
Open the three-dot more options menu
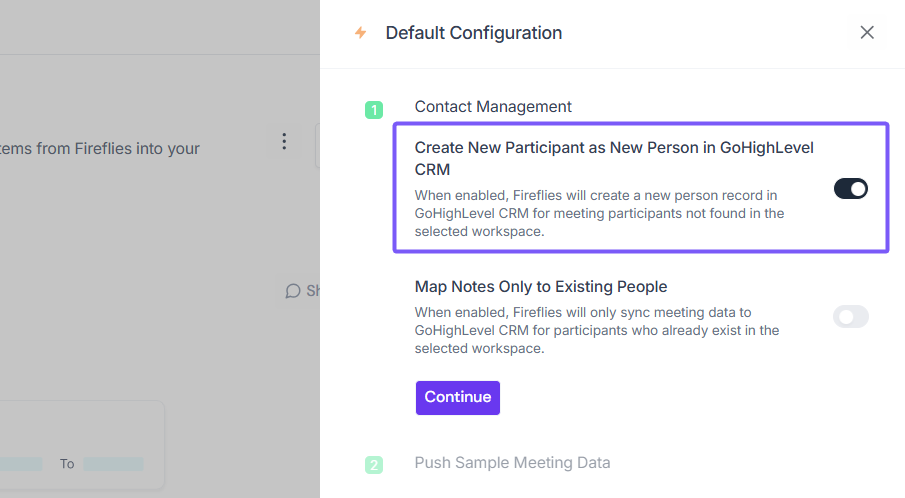pos(284,142)
